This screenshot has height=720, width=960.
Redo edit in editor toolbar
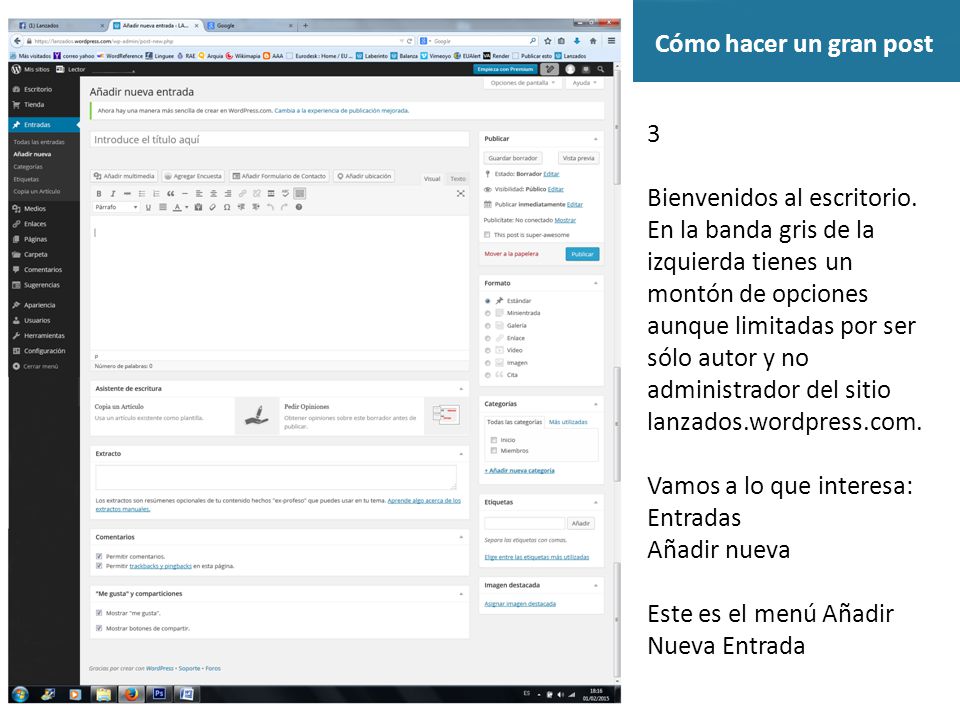(284, 208)
